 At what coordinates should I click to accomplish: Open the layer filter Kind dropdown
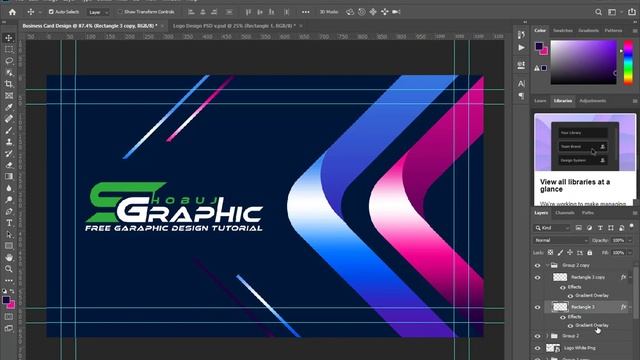click(x=552, y=228)
